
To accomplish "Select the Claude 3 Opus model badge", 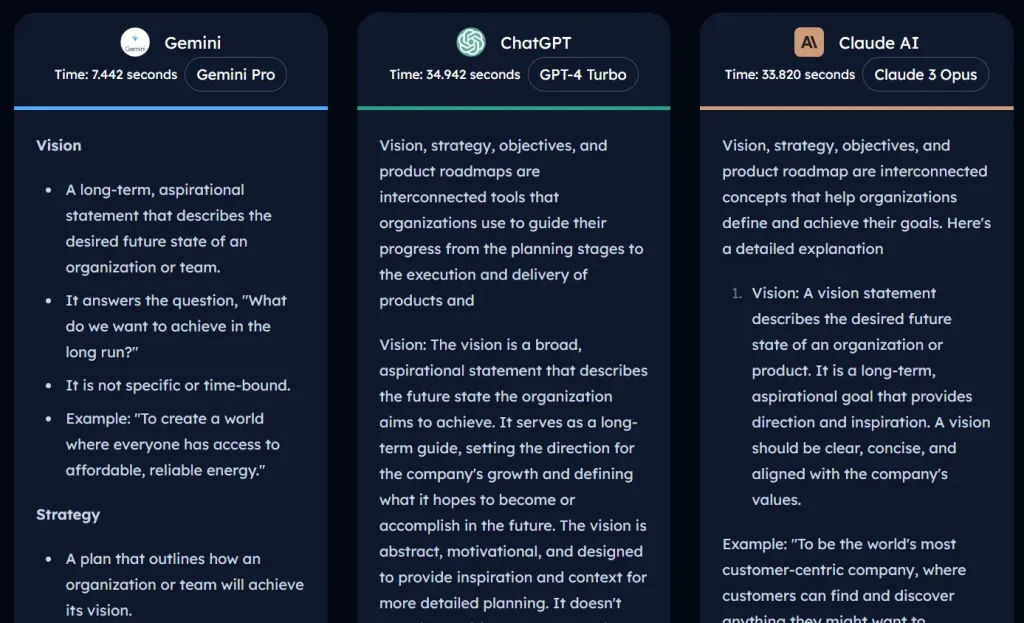I will [925, 74].
